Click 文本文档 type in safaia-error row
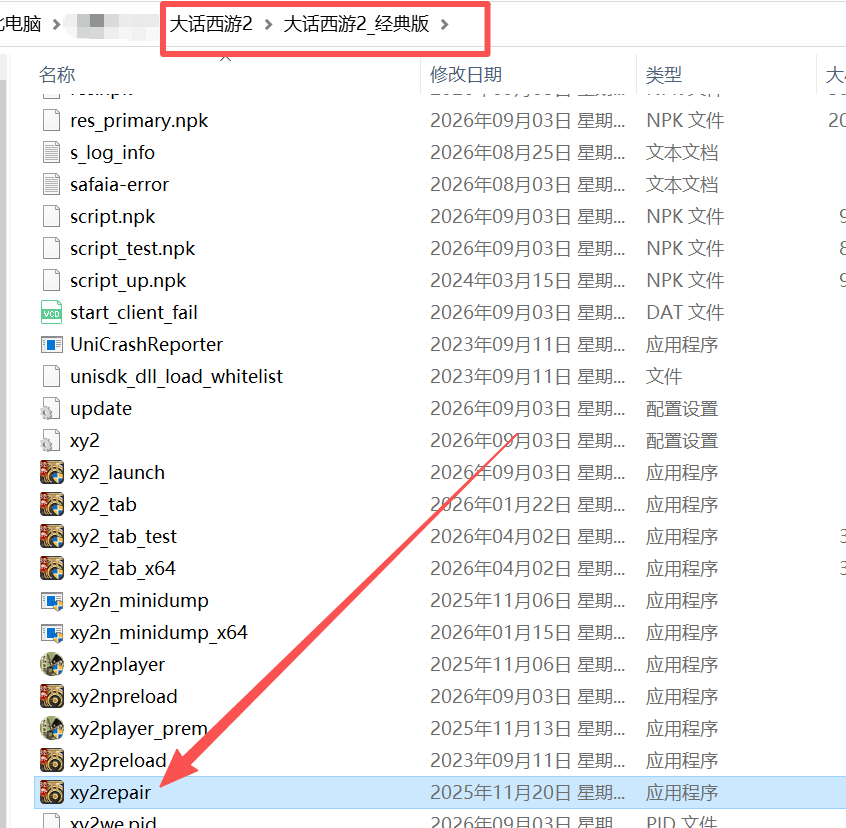This screenshot has height=828, width=846. tap(682, 184)
